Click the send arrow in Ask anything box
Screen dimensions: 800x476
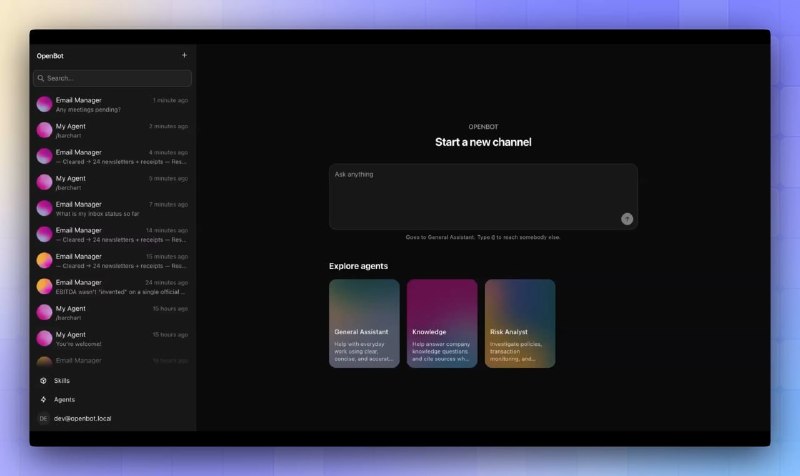tap(627, 219)
